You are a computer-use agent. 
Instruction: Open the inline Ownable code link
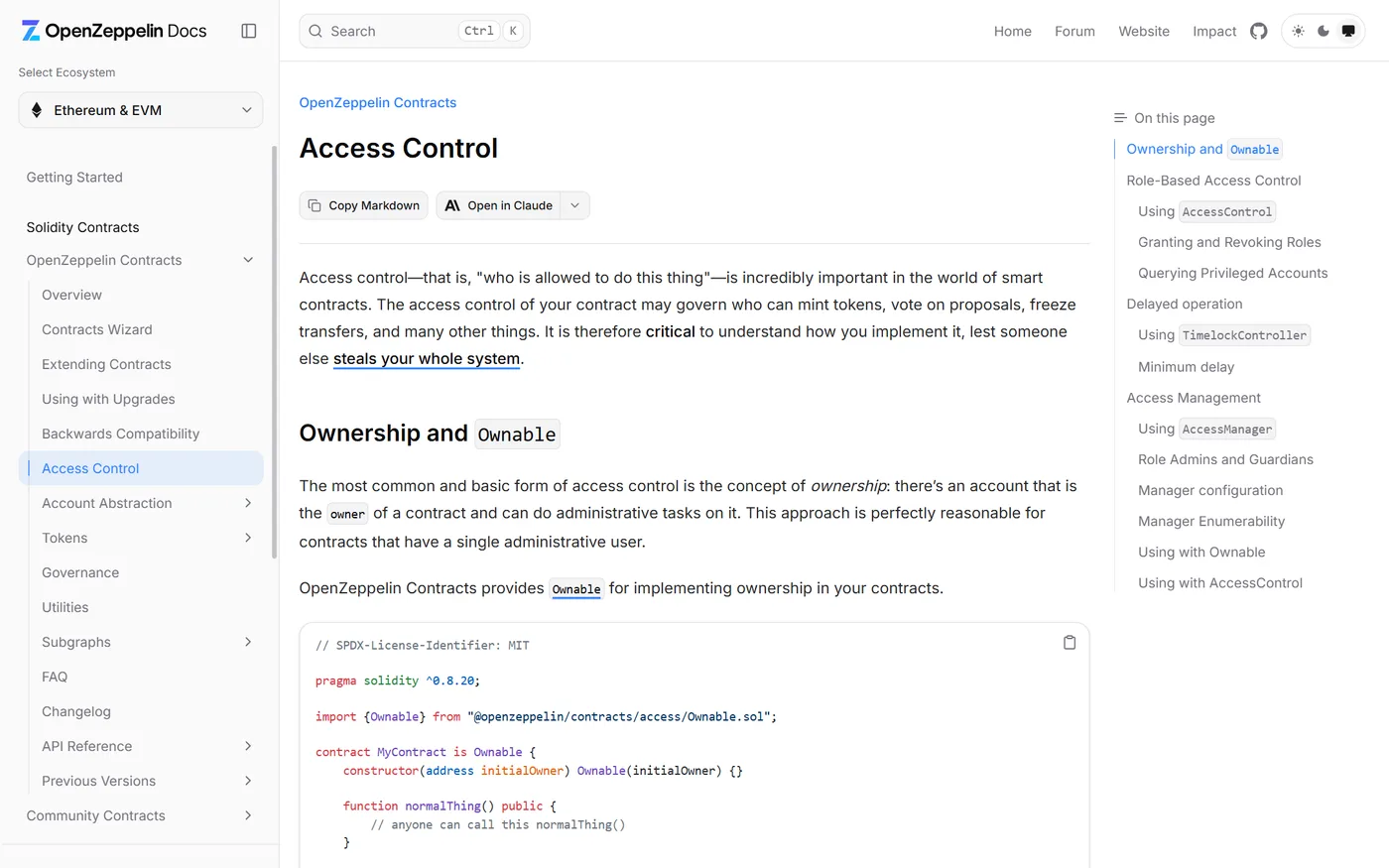576,589
